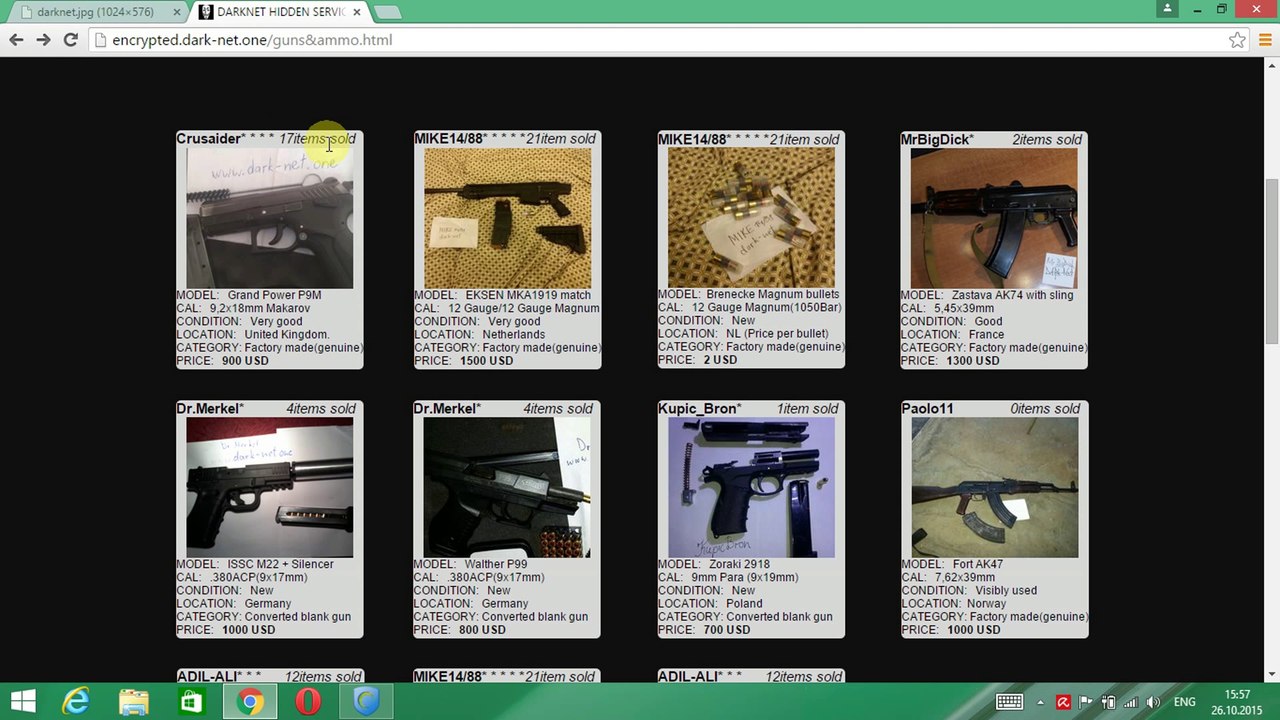Screen dimensions: 1280x720
Task: Open the red Avira tray icon
Action: coord(1063,702)
